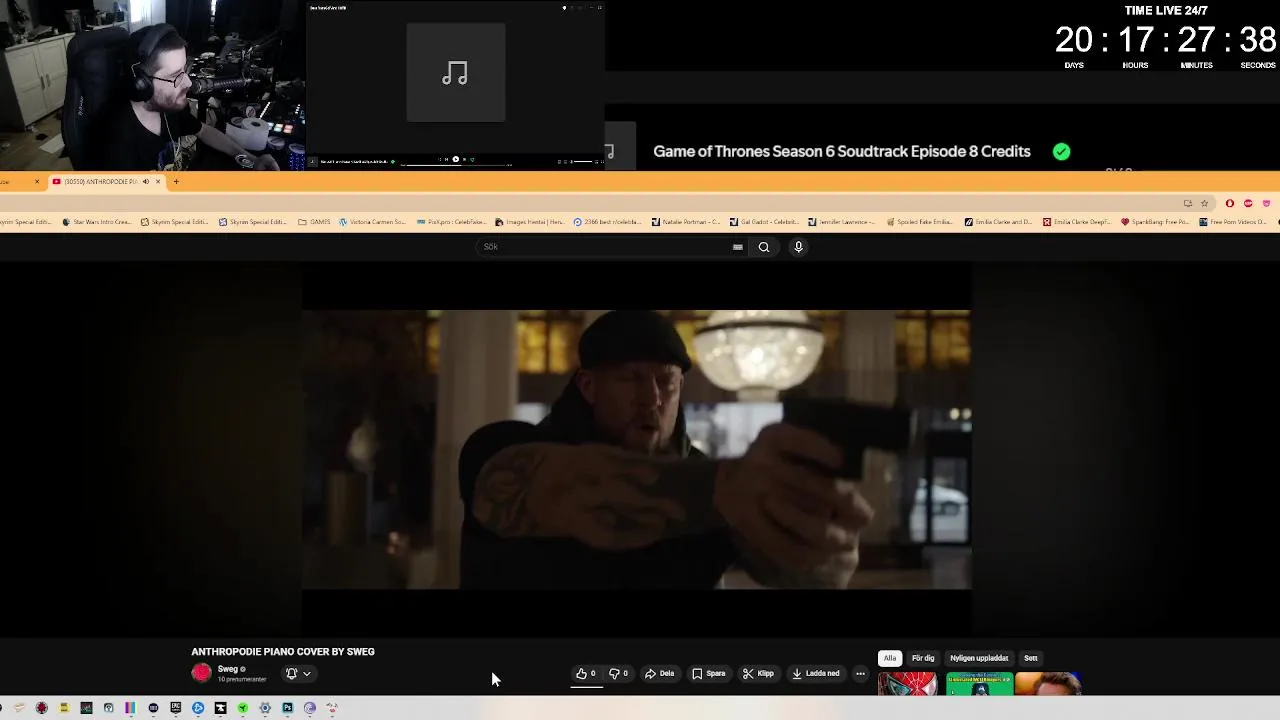This screenshot has height=720, width=1280.
Task: Click the red Opera-style extension icon
Action: click(x=1230, y=203)
